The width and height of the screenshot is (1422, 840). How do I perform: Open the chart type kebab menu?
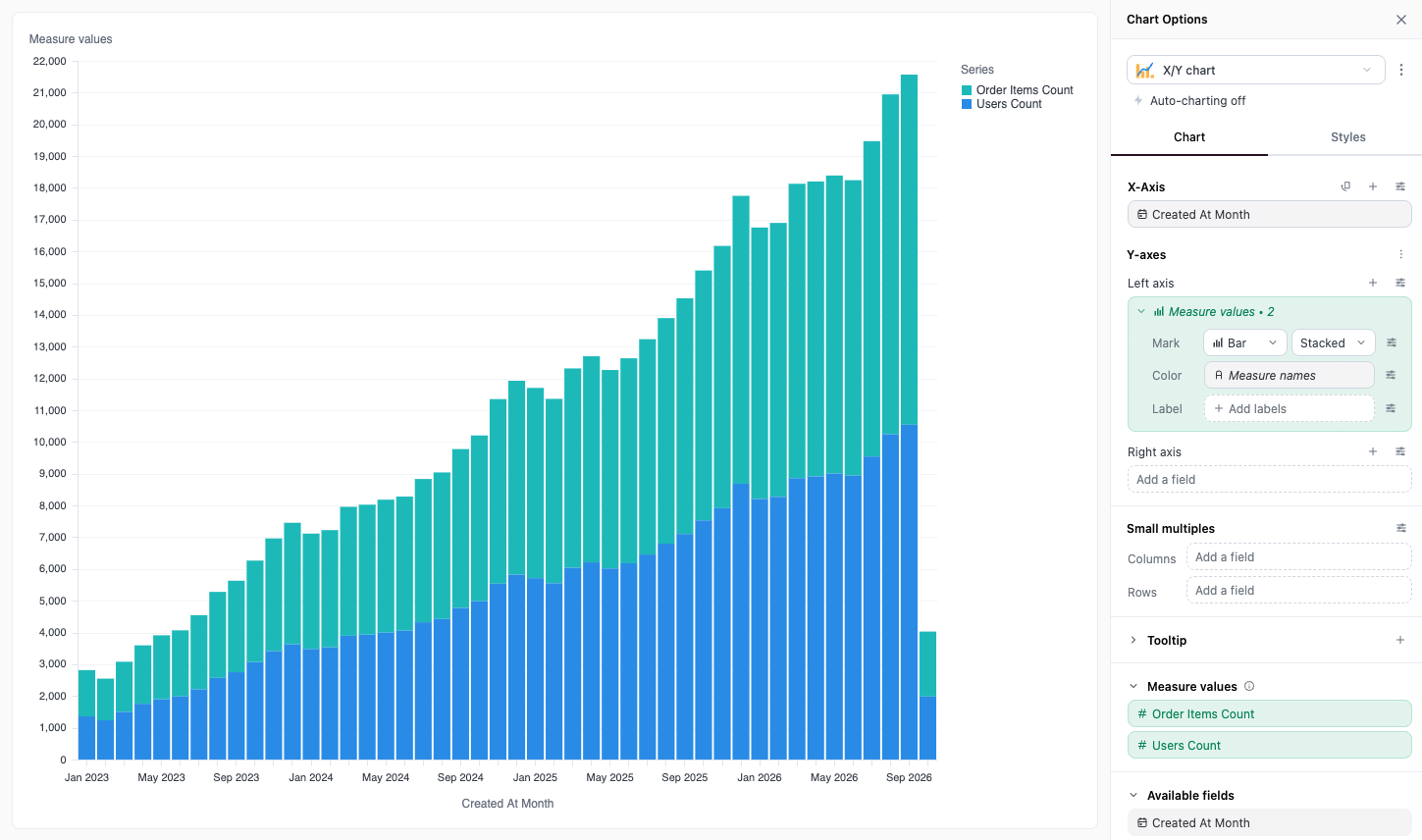[x=1401, y=70]
